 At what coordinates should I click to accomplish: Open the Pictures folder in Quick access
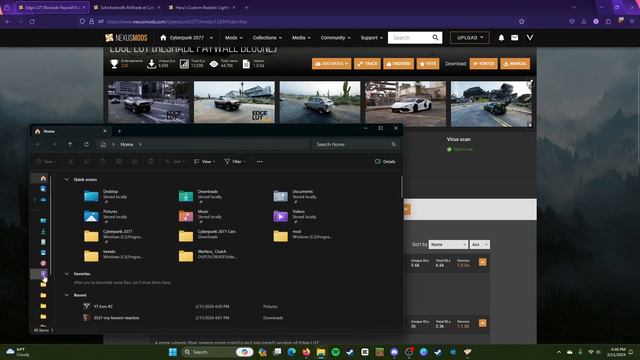pyautogui.click(x=105, y=216)
